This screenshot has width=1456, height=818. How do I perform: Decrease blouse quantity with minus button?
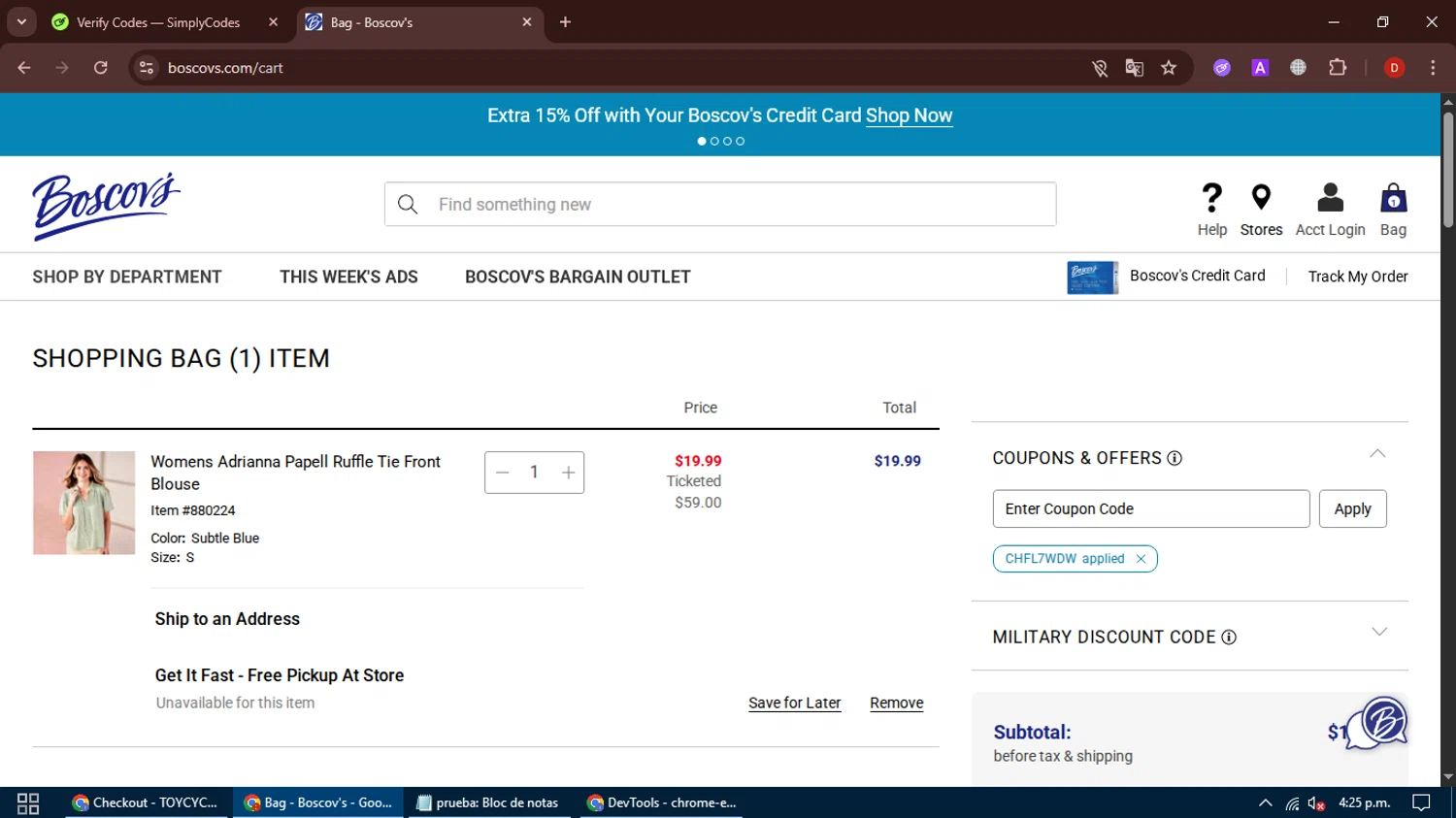[503, 473]
